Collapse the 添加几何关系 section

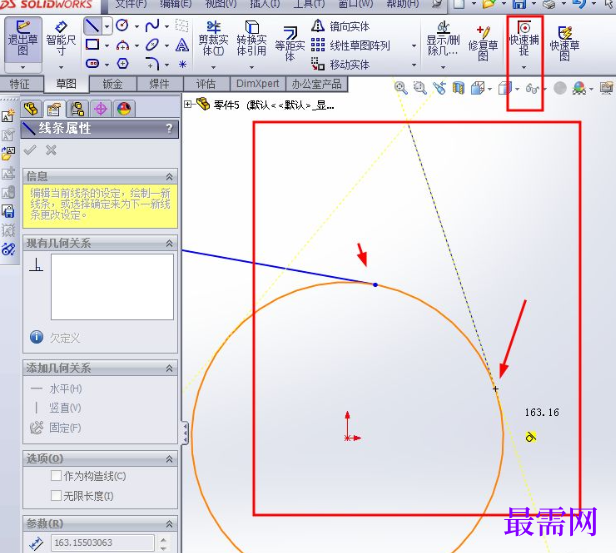tap(169, 368)
